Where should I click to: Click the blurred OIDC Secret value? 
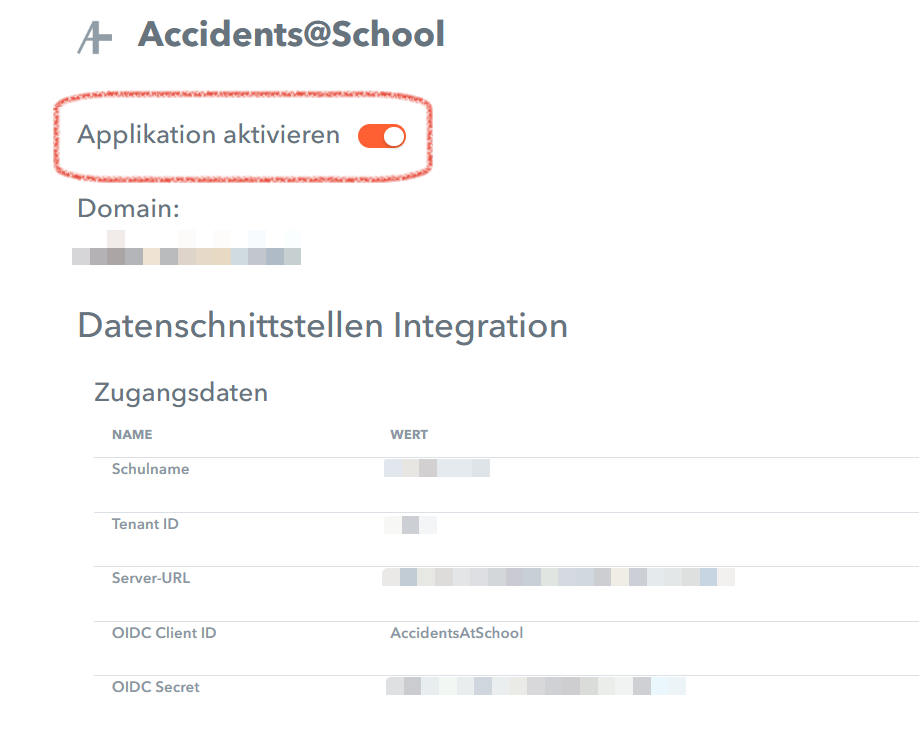(535, 686)
